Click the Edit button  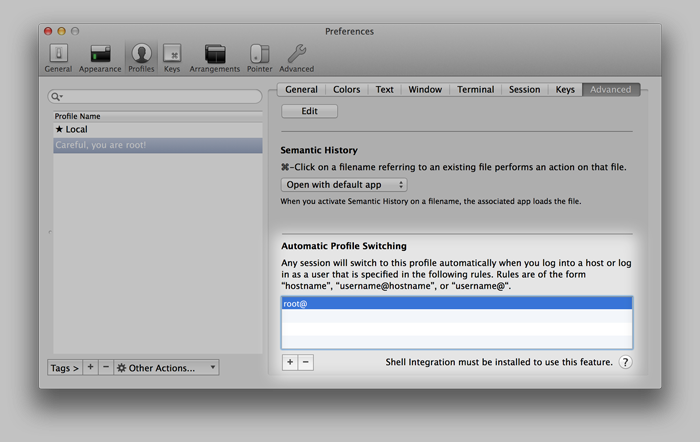(310, 111)
